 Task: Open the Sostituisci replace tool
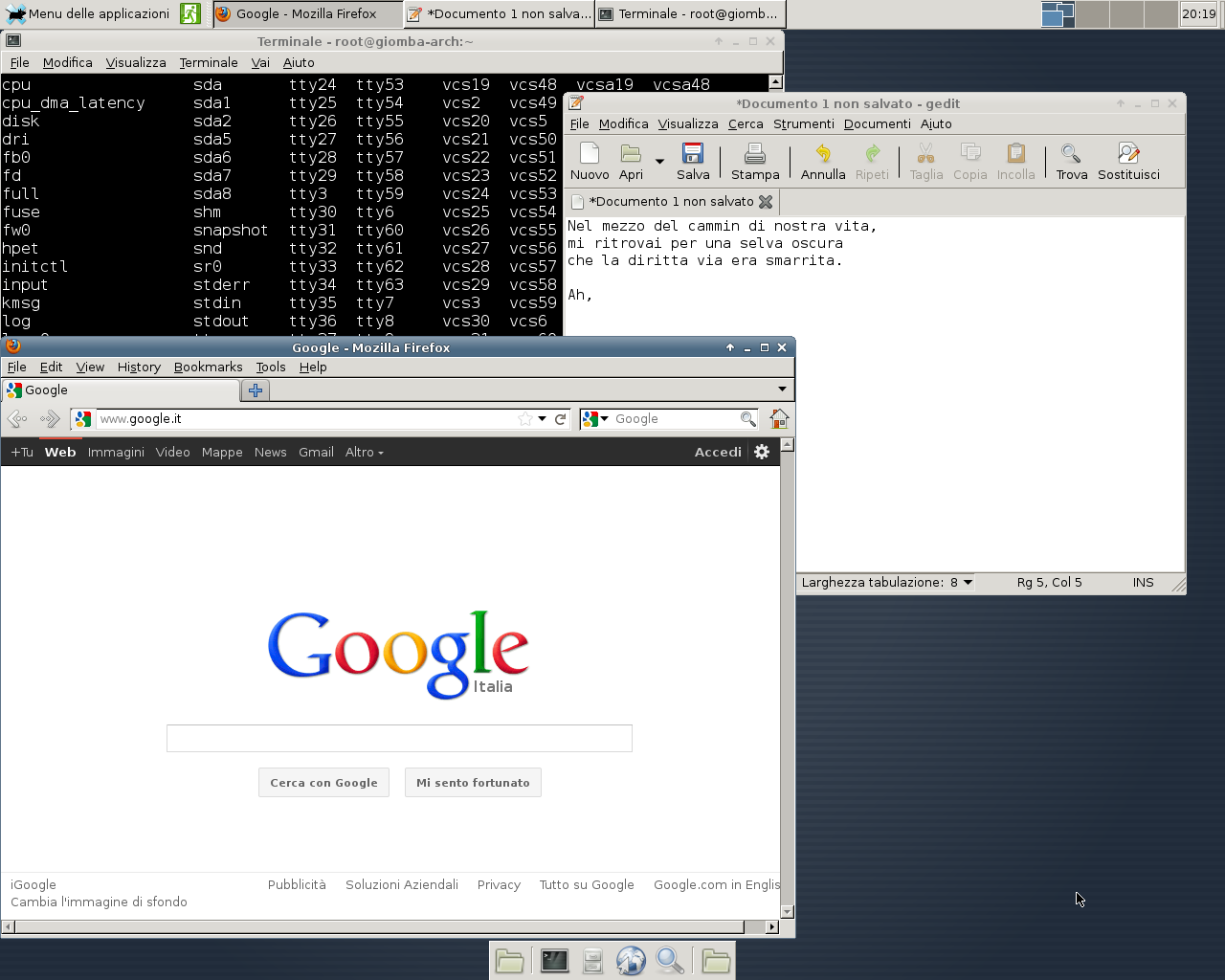(x=1128, y=155)
